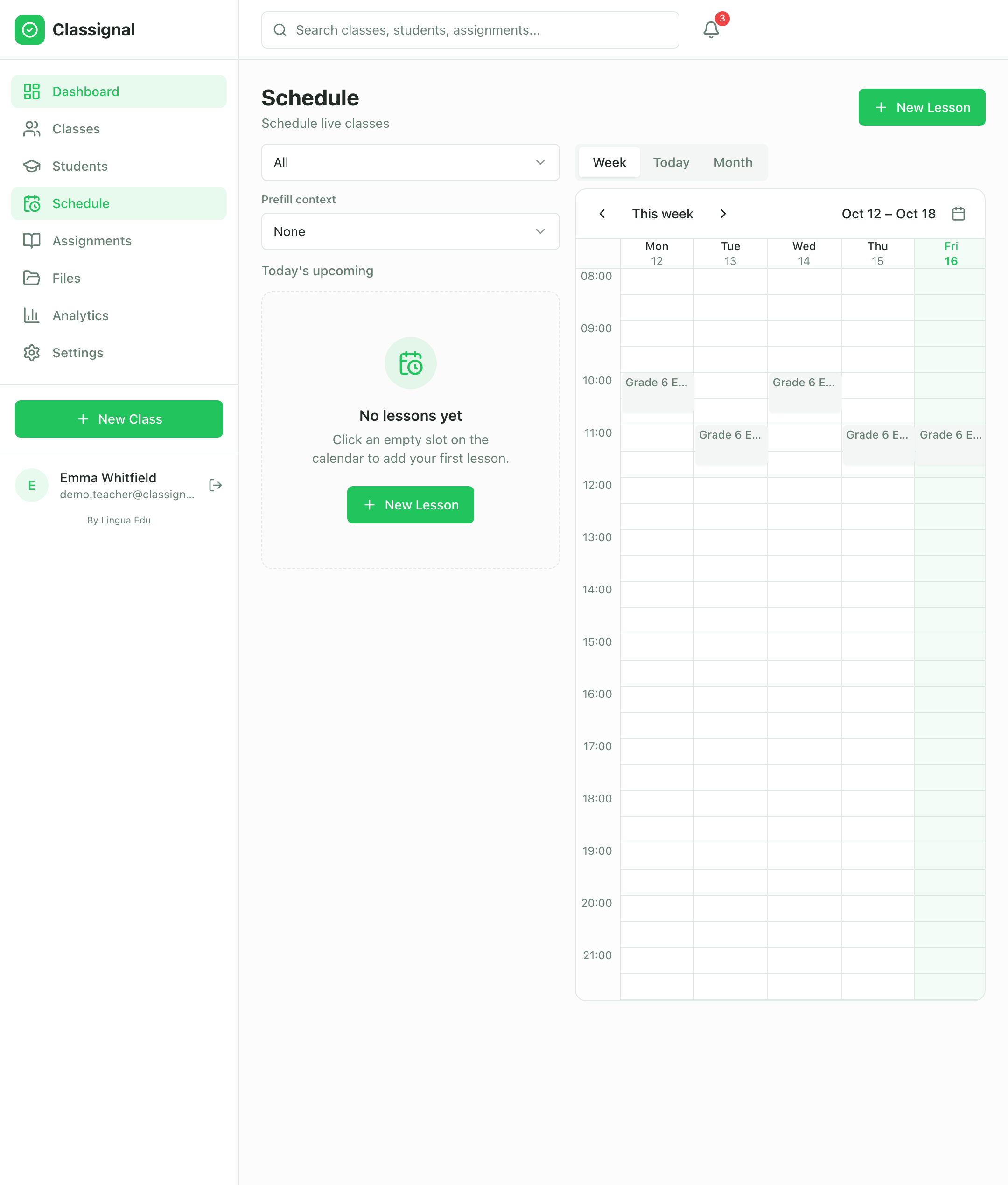Switch to Month view tab
The height and width of the screenshot is (1185, 1008).
point(733,162)
